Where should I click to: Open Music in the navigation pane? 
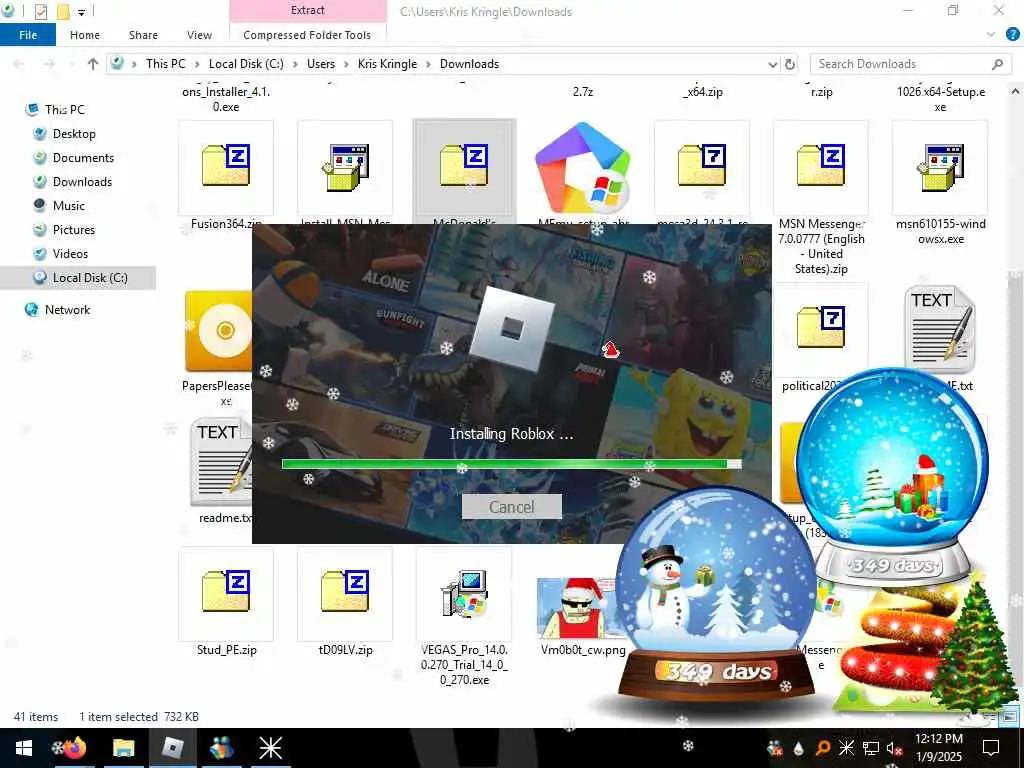point(69,206)
